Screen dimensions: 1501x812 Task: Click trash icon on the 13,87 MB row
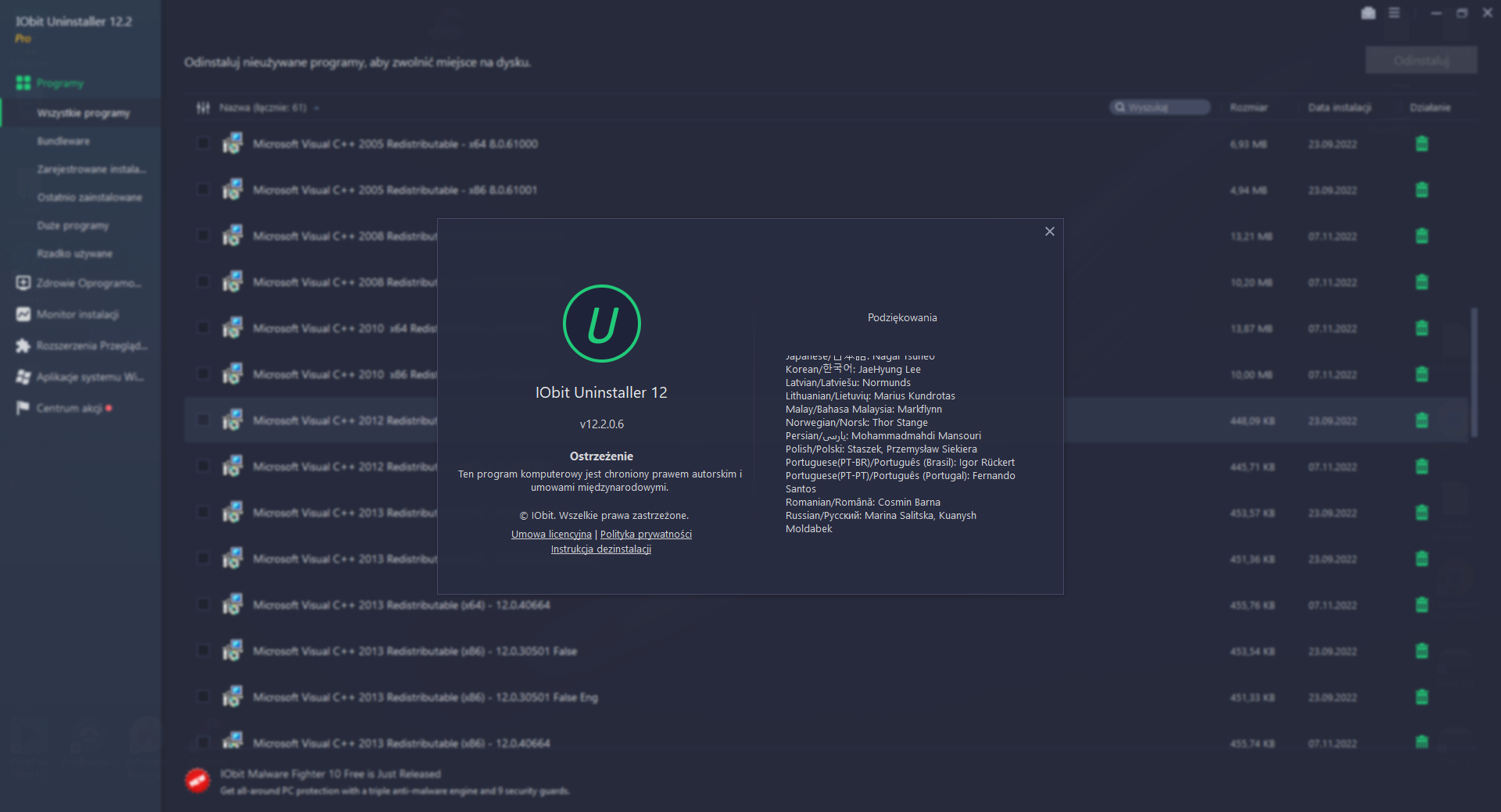coord(1422,328)
